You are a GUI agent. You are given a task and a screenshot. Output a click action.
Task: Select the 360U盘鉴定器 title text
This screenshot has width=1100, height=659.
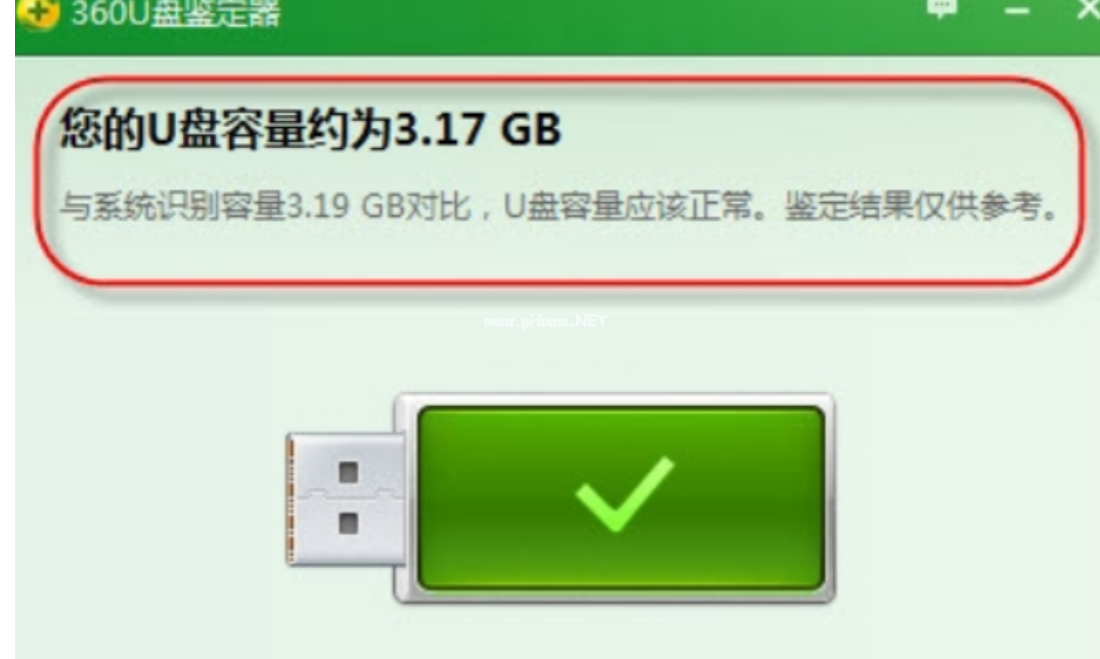click(x=176, y=13)
